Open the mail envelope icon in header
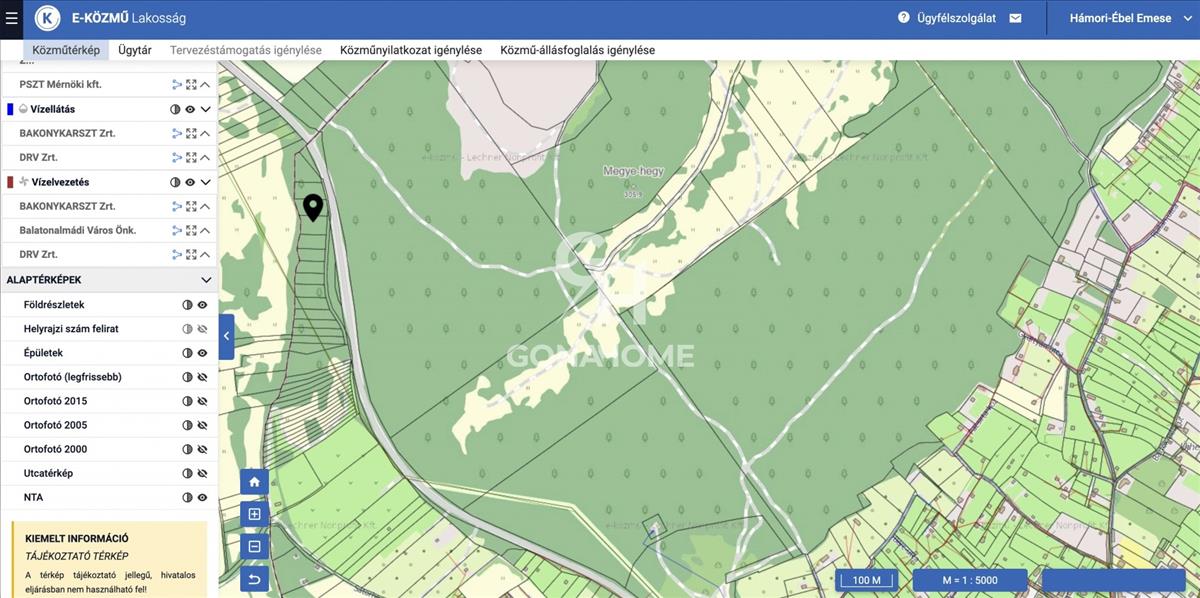The width and height of the screenshot is (1200, 598). [1016, 18]
